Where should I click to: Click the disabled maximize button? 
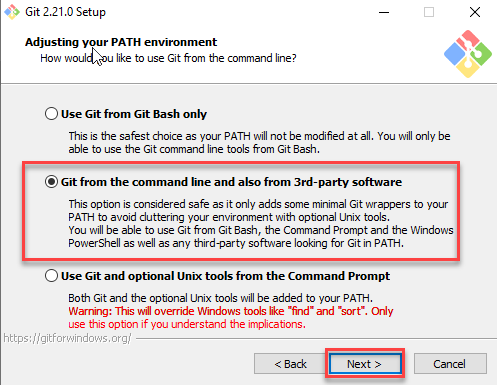click(x=429, y=12)
